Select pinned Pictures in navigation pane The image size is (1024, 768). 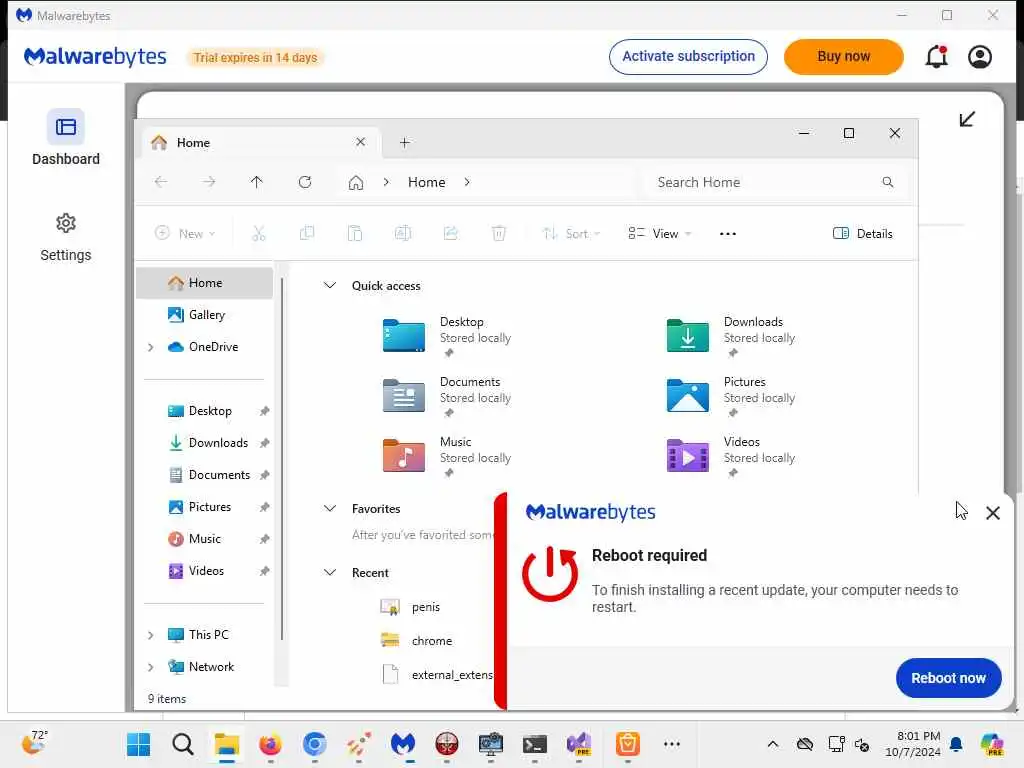pyautogui.click(x=204, y=507)
